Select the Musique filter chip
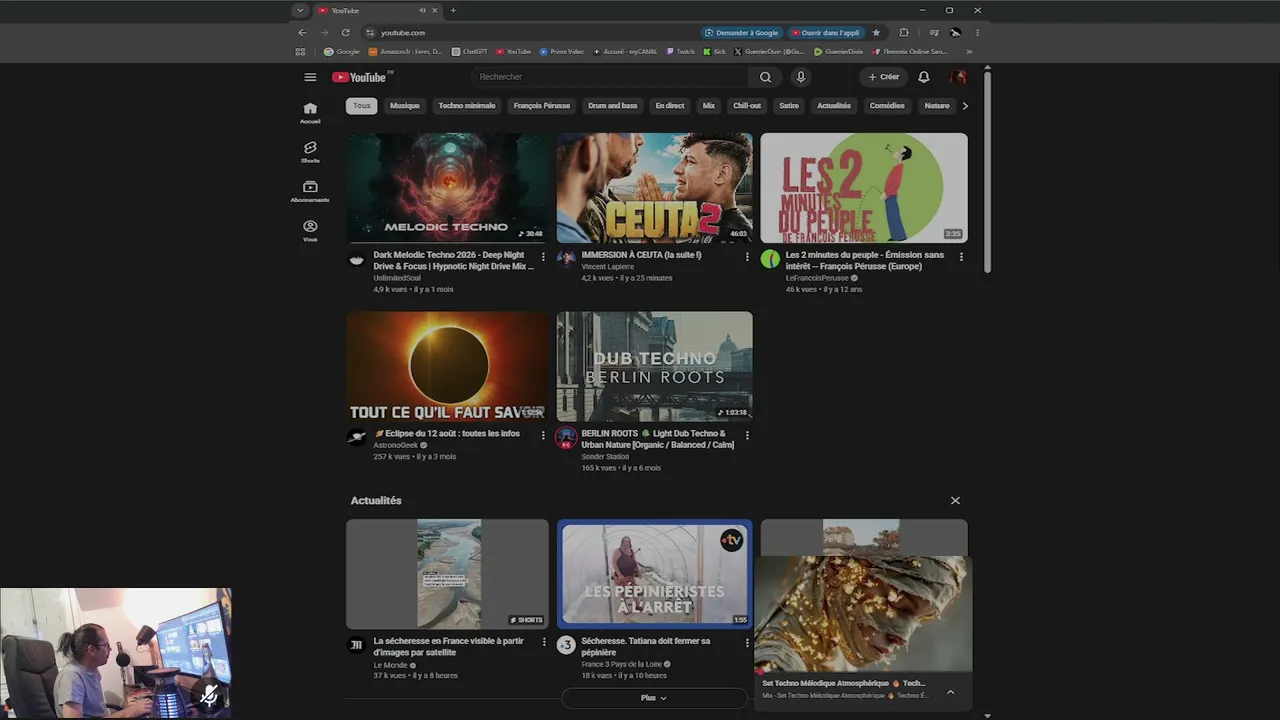This screenshot has height=720, width=1280. 405,106
